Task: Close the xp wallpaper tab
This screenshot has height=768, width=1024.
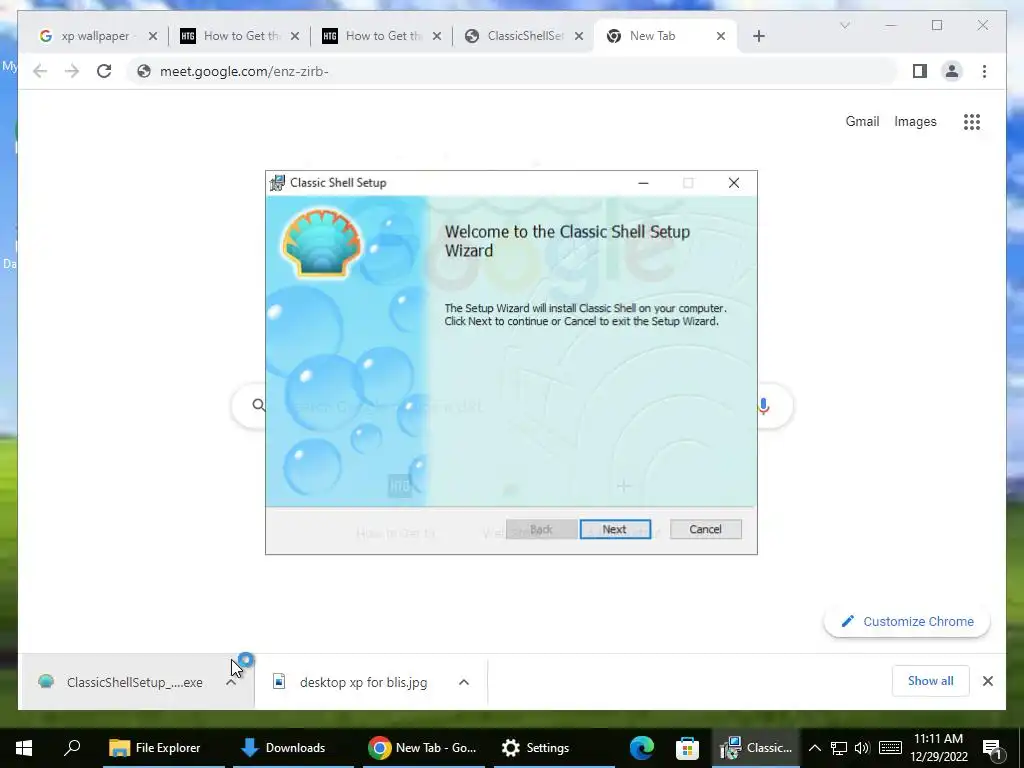Action: [153, 36]
